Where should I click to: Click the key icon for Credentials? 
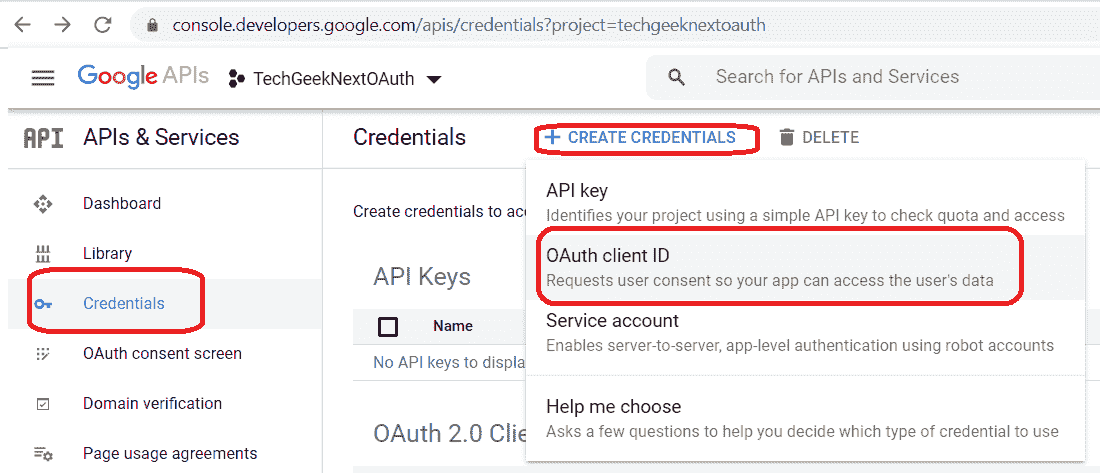tap(43, 304)
